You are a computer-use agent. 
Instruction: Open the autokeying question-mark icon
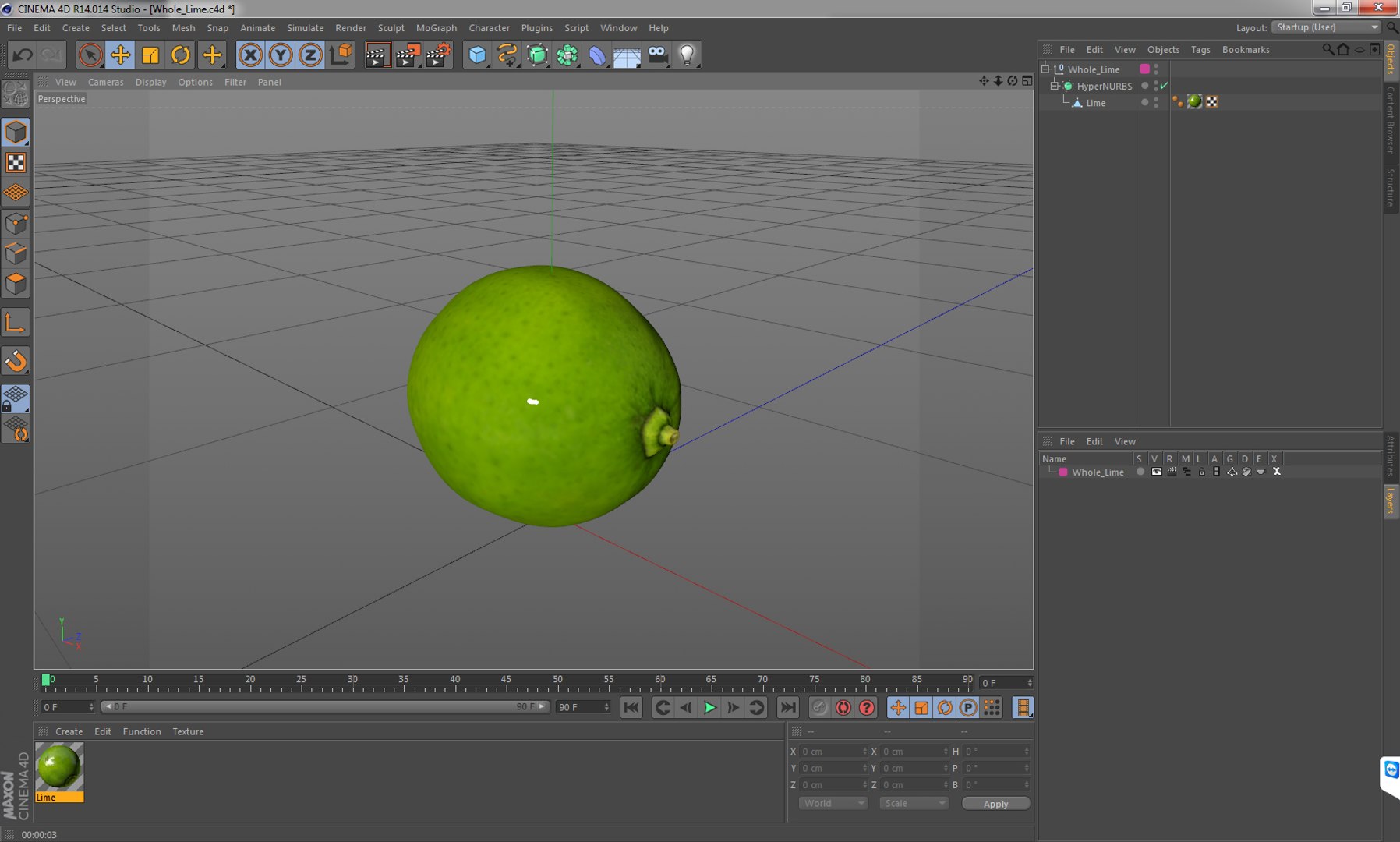point(866,707)
